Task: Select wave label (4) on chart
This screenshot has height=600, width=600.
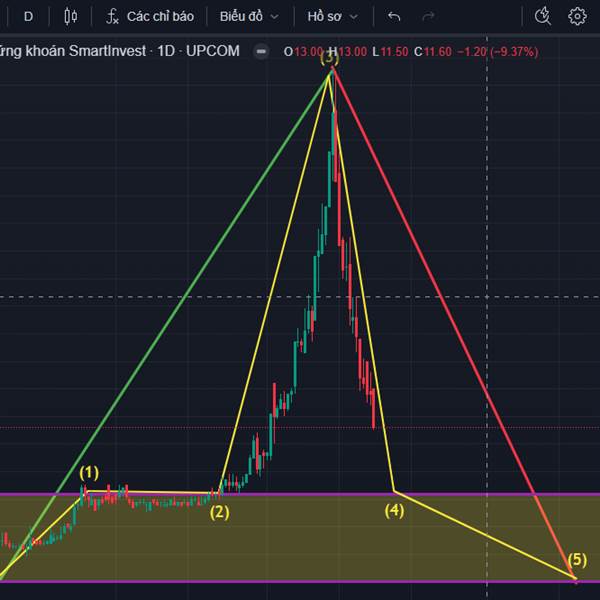Action: coord(395,510)
